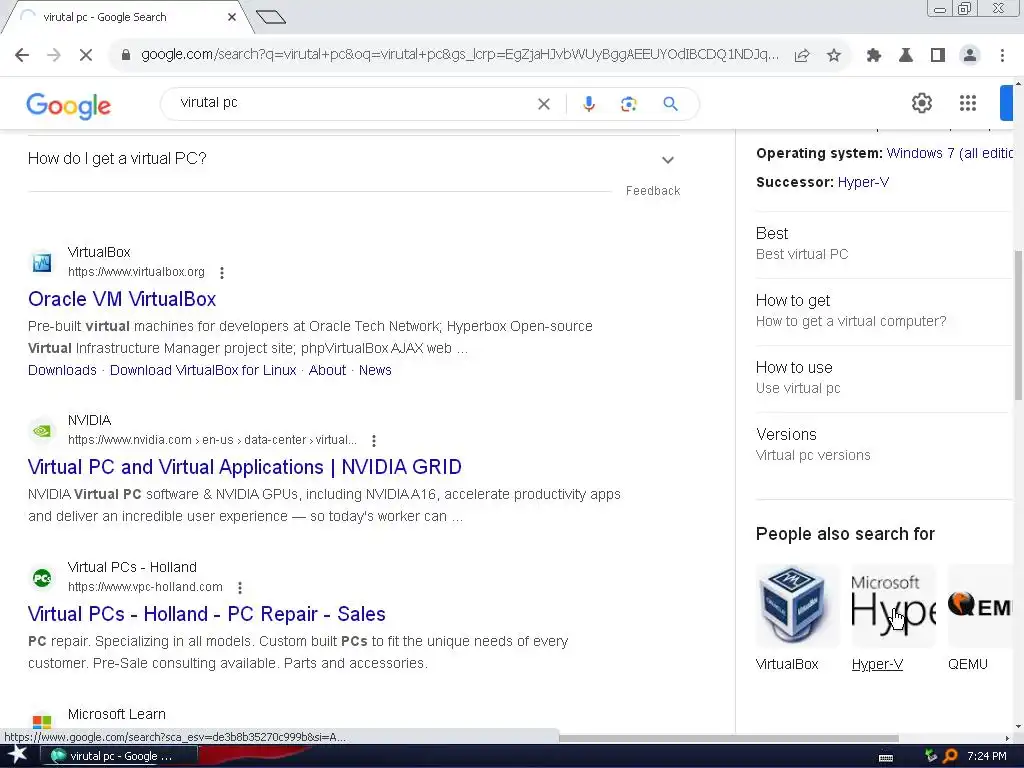Open the keyboard tray icon
Viewport: 1024px width, 768px height.
click(886, 758)
